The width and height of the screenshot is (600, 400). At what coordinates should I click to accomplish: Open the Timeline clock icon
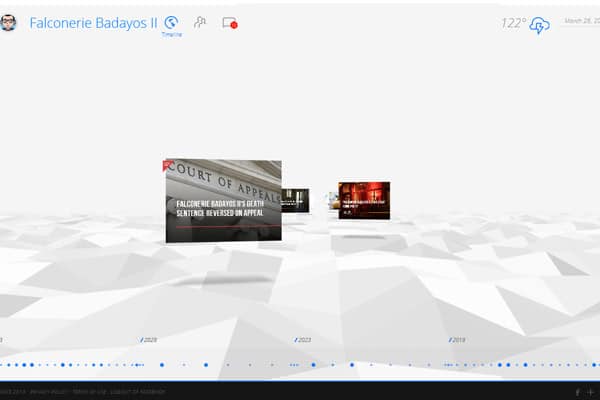171,23
